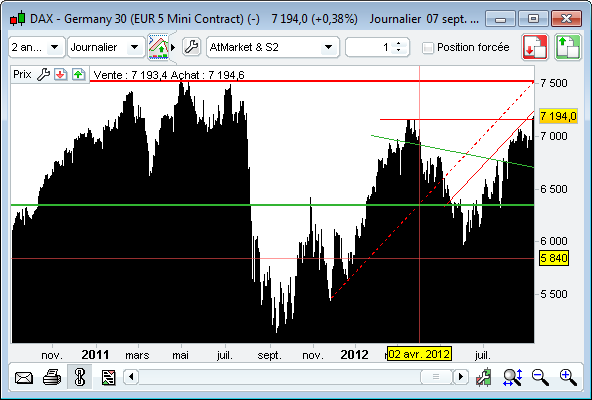Viewport: 592px width, 400px height.
Task: Click the Prix panel label
Action: (x=22, y=74)
